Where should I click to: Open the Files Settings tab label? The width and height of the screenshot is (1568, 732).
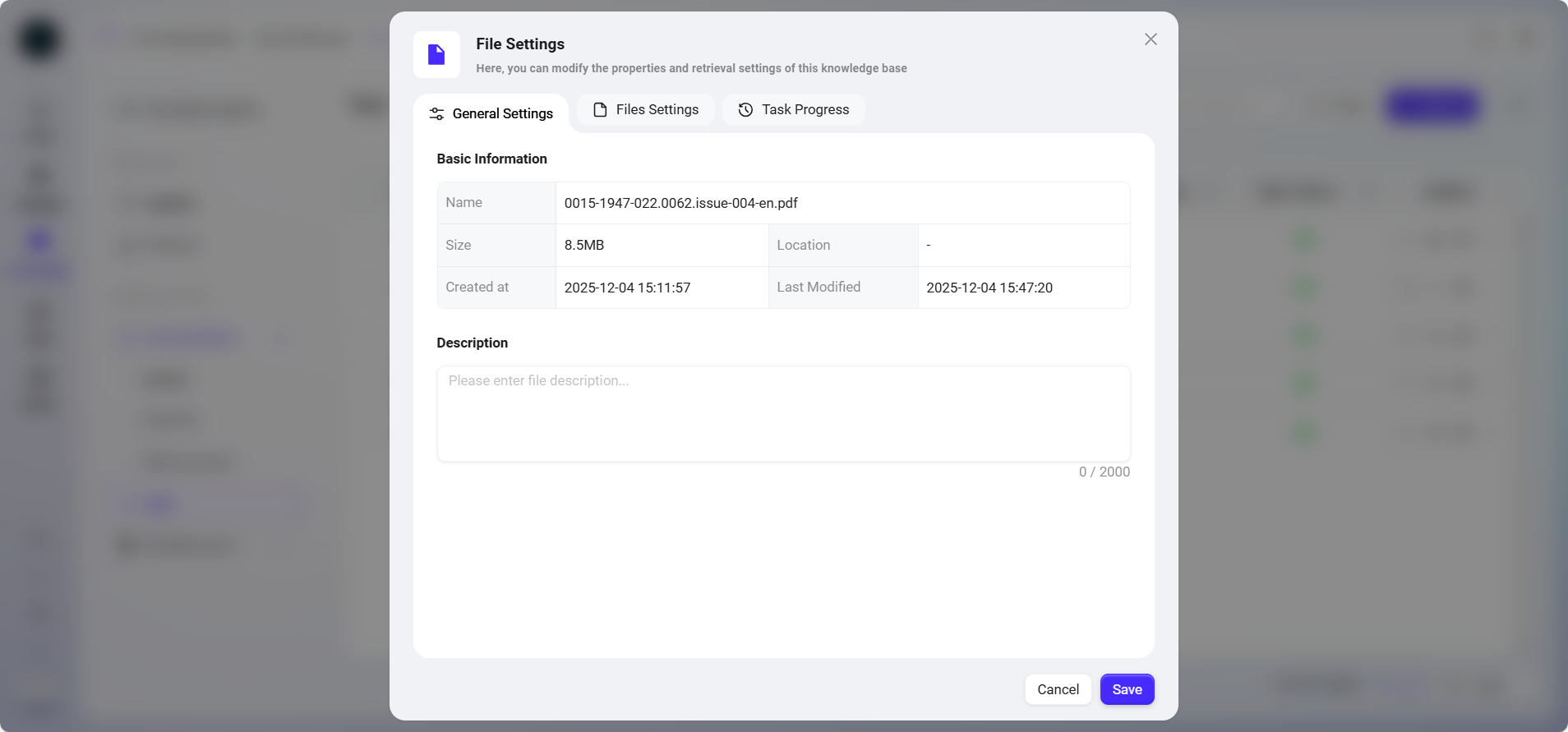657,110
